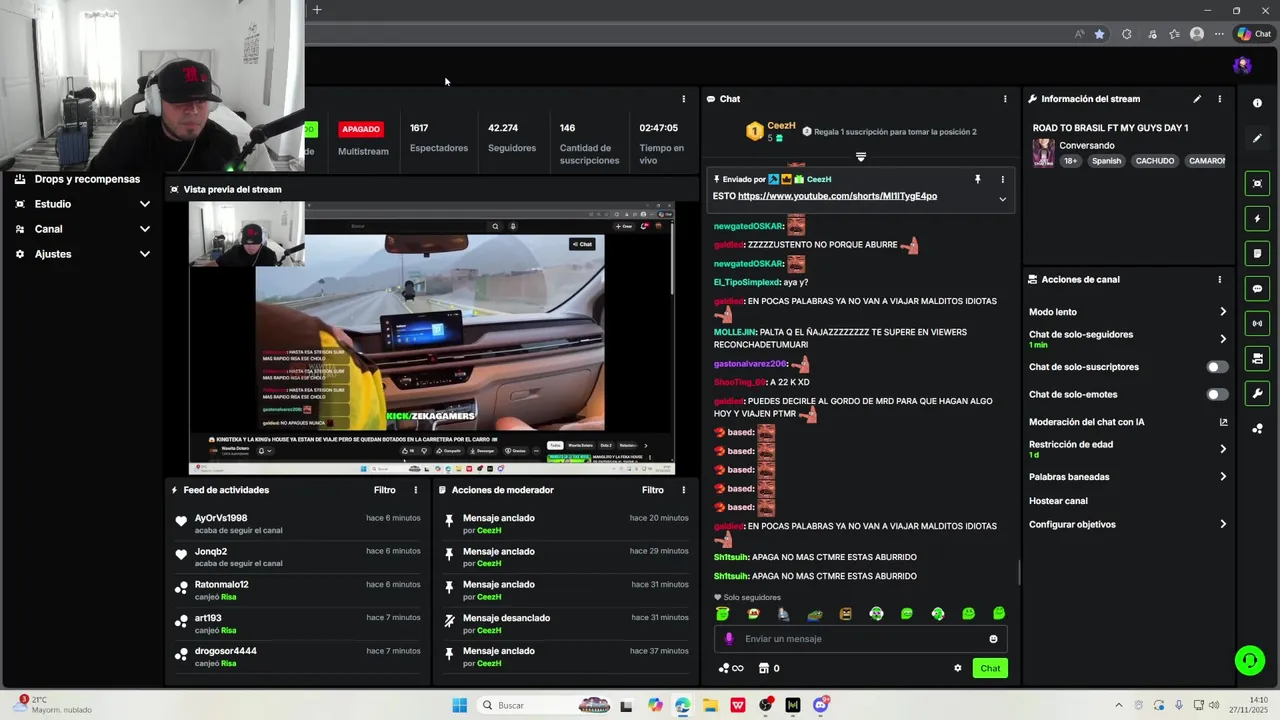This screenshot has height=720, width=1280.
Task: Click the first green emote in chat emote row
Action: [723, 614]
